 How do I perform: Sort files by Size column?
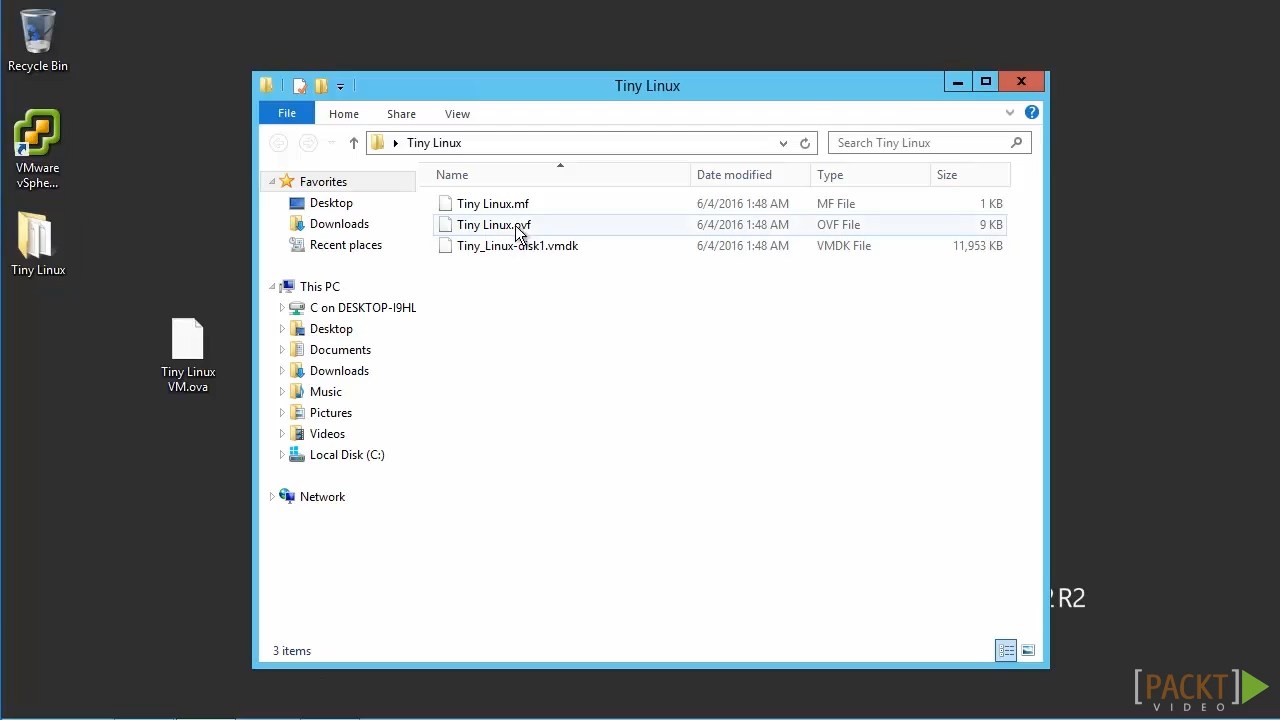(970, 175)
